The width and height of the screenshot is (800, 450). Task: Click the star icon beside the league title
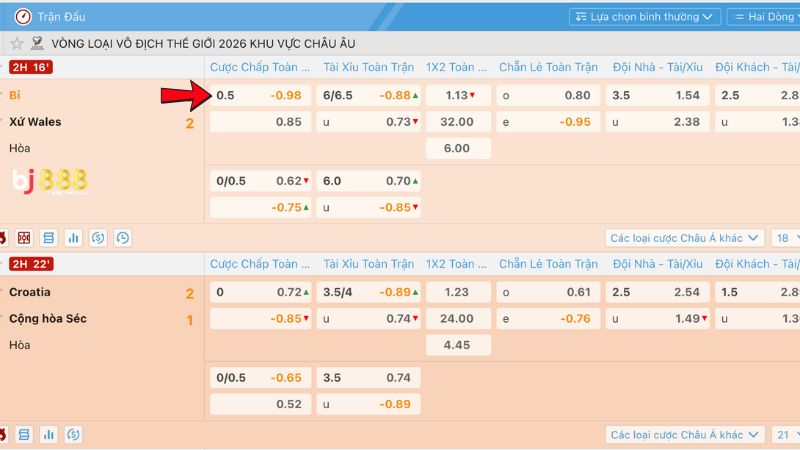[x=17, y=43]
